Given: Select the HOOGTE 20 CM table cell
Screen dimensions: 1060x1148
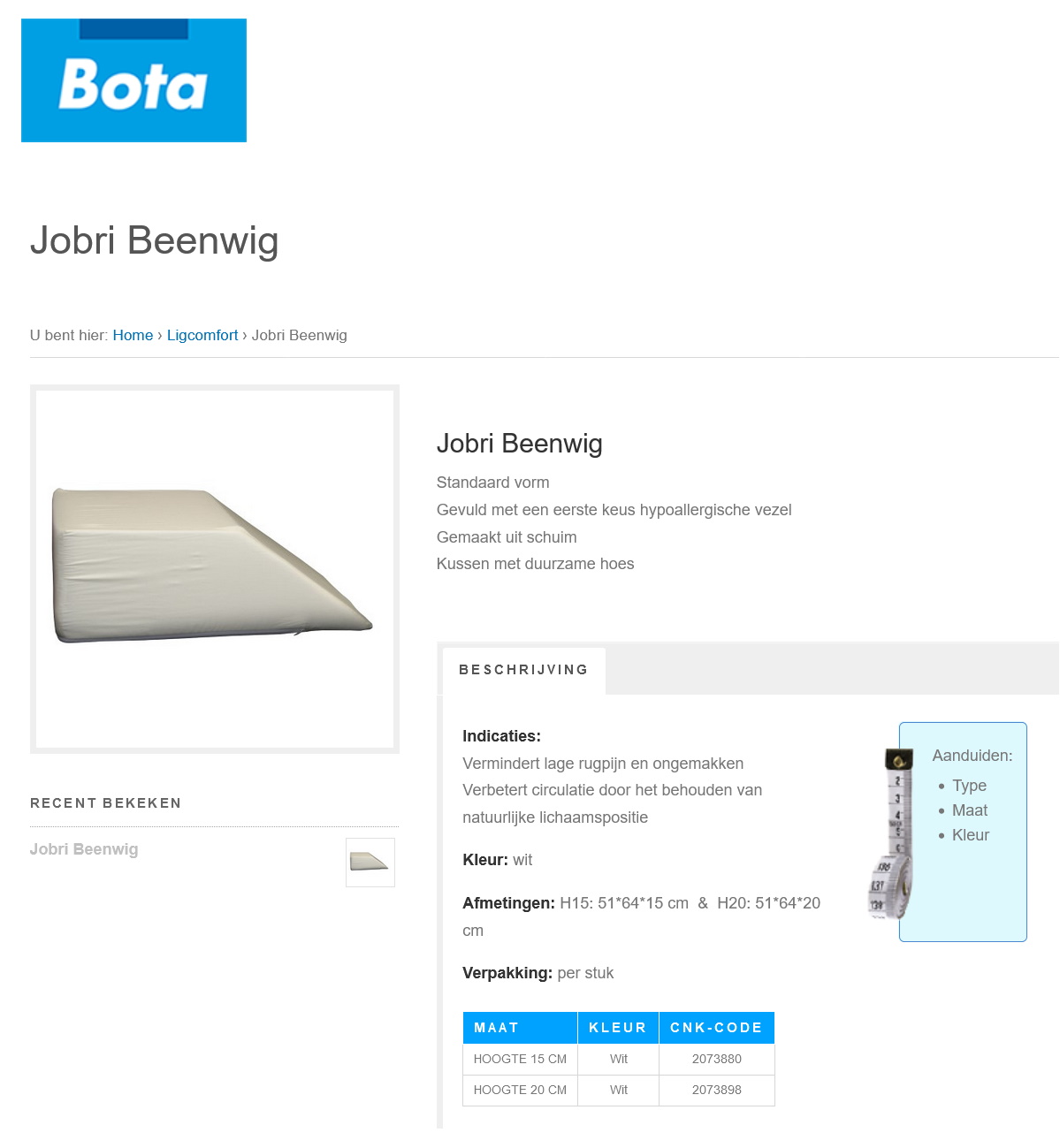Looking at the screenshot, I should point(520,1090).
